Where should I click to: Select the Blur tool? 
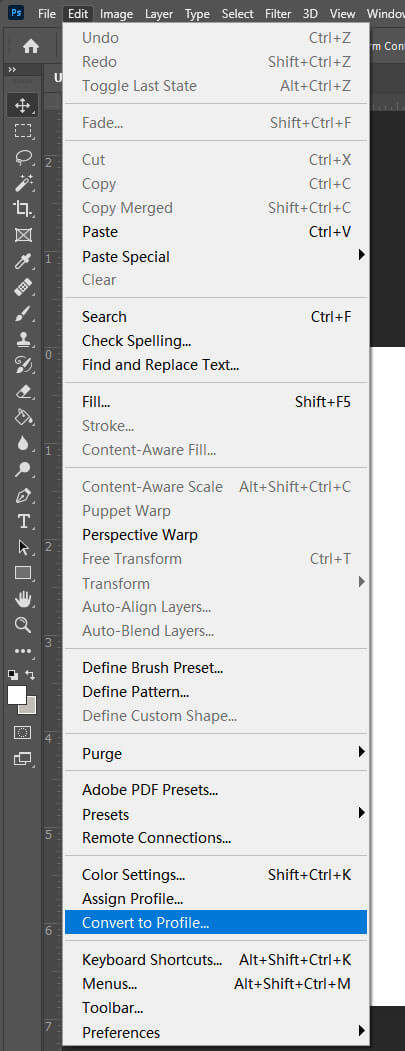[23, 443]
